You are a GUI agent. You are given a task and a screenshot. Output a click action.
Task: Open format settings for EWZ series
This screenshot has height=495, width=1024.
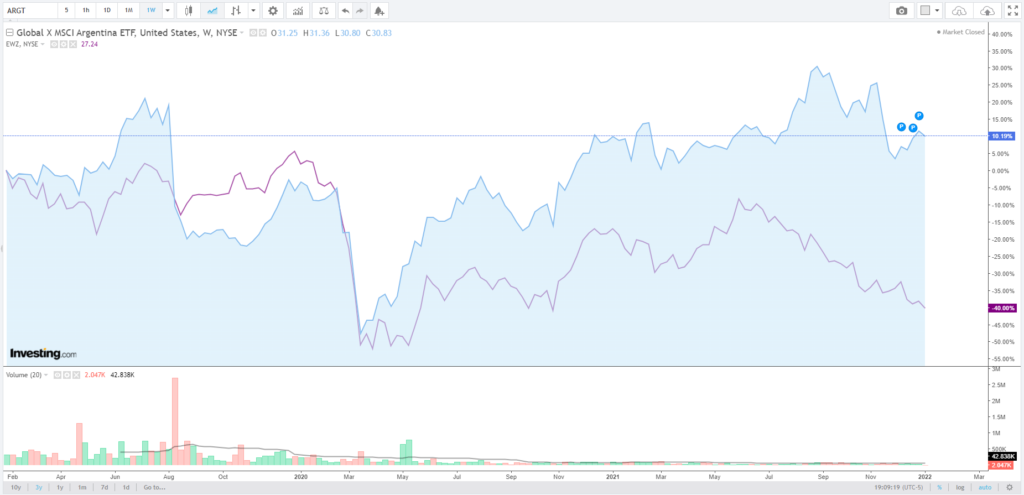63,44
